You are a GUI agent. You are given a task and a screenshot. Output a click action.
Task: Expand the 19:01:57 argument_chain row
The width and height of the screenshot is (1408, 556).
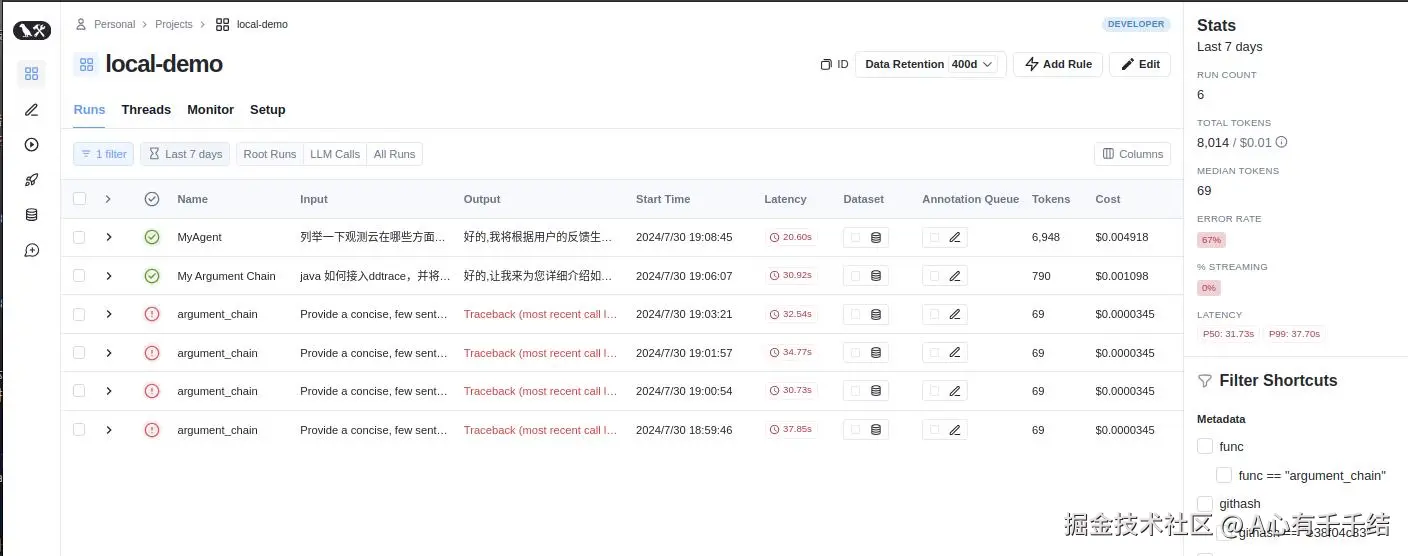coord(108,353)
